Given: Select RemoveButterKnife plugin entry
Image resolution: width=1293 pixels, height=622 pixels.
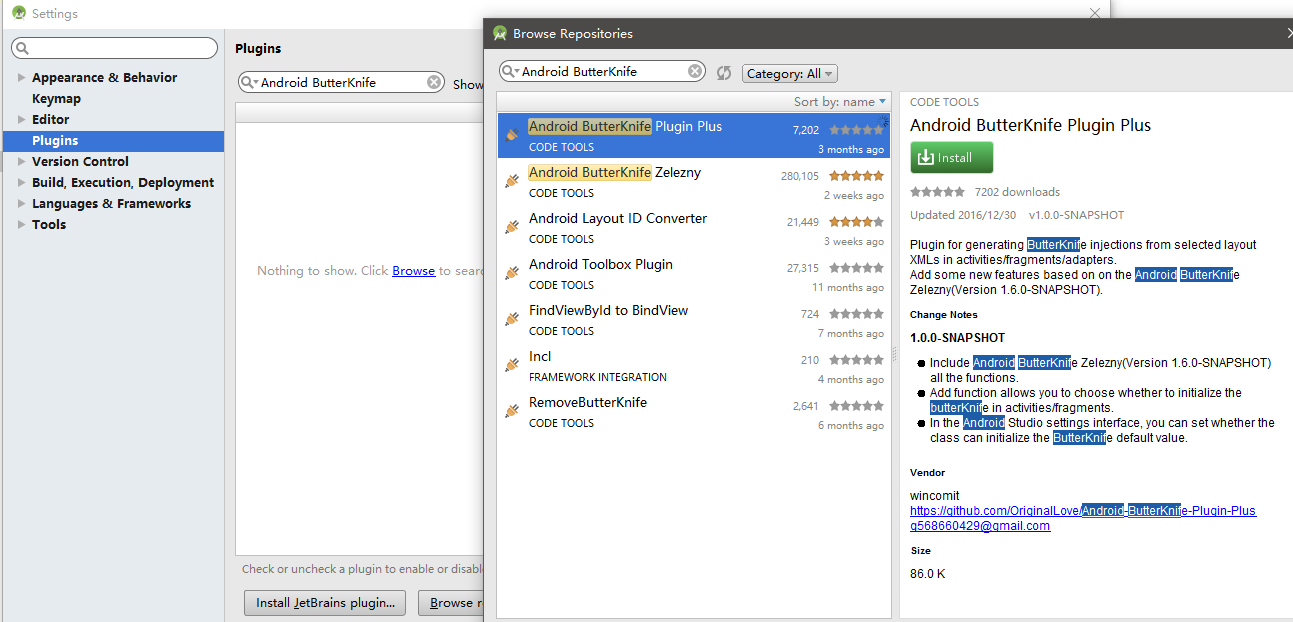Looking at the screenshot, I should click(x=694, y=411).
